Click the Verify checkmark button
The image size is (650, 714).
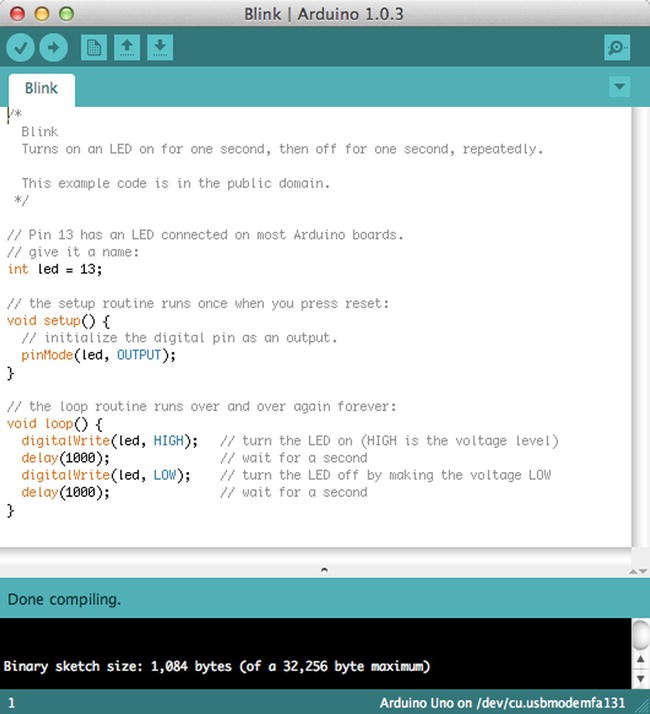pyautogui.click(x=21, y=47)
